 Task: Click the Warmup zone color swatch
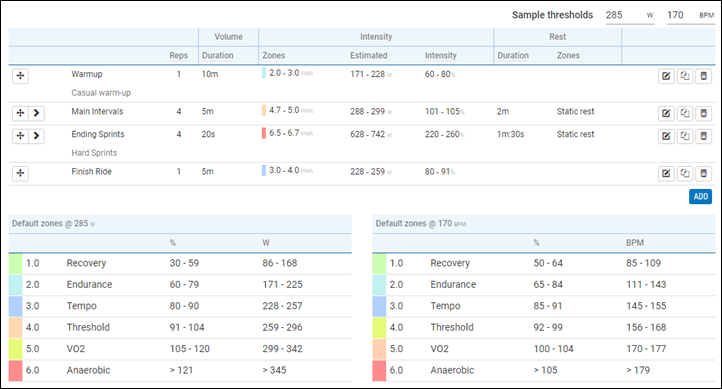click(264, 73)
